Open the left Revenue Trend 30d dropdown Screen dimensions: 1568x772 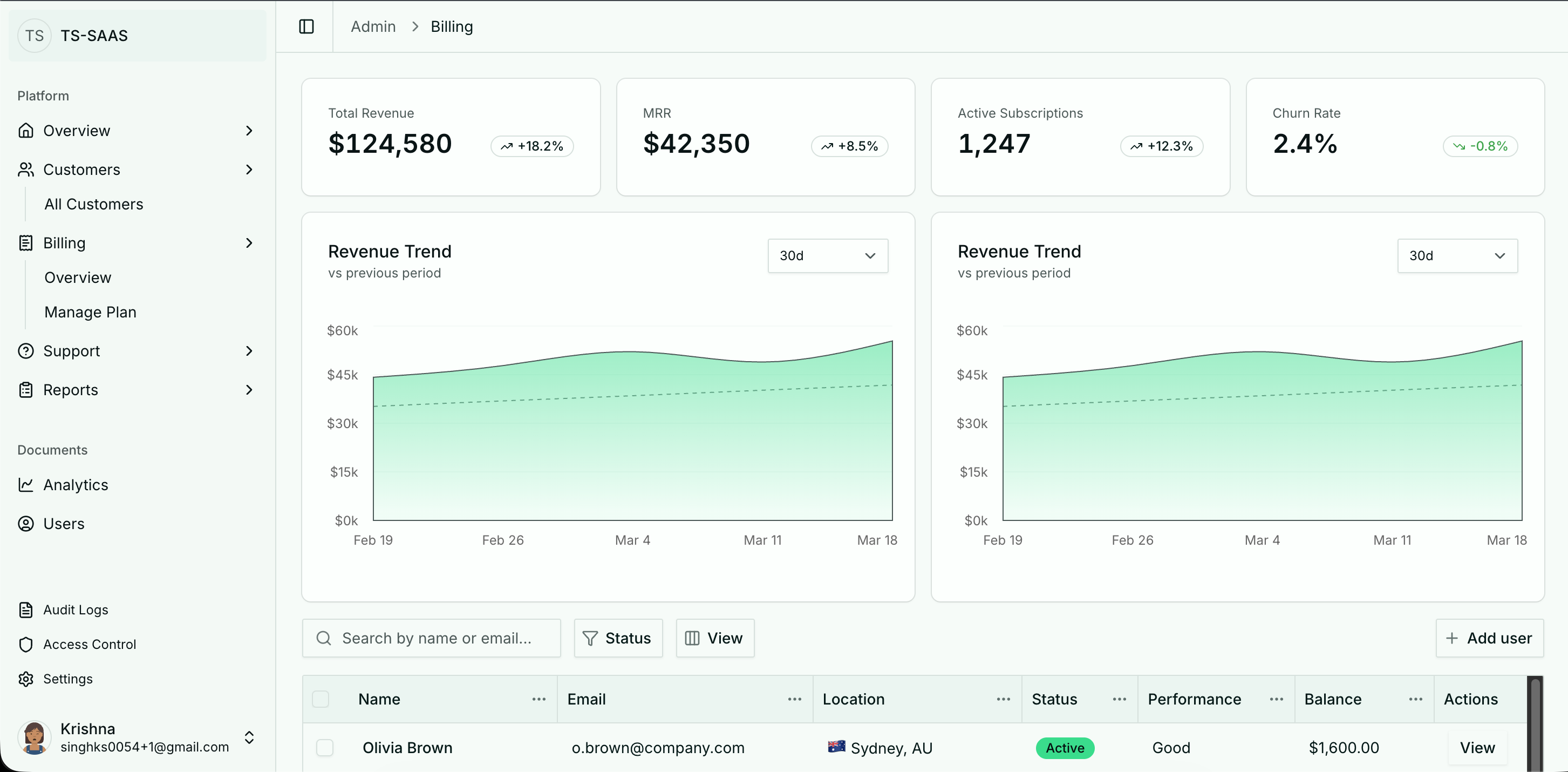(827, 256)
